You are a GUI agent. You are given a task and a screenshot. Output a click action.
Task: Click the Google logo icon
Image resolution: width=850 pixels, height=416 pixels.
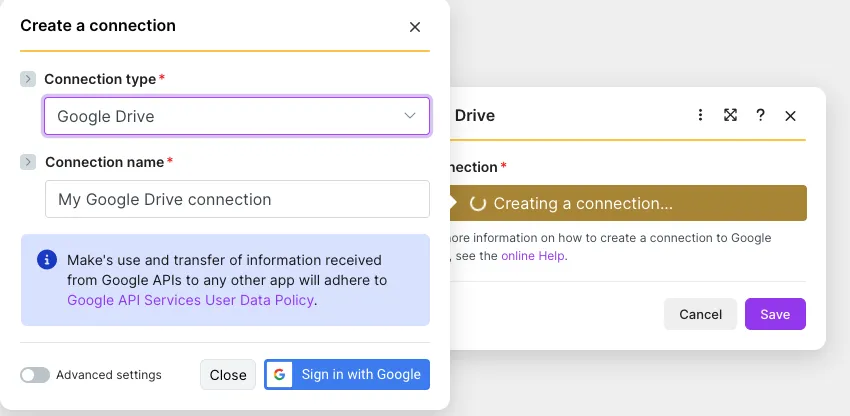click(279, 374)
